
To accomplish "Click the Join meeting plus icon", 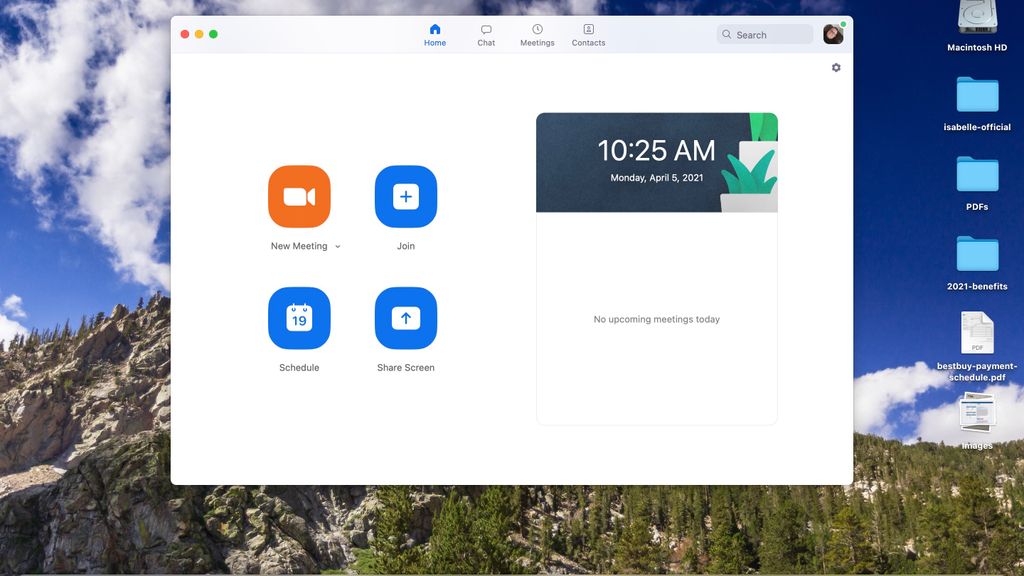I will 405,196.
